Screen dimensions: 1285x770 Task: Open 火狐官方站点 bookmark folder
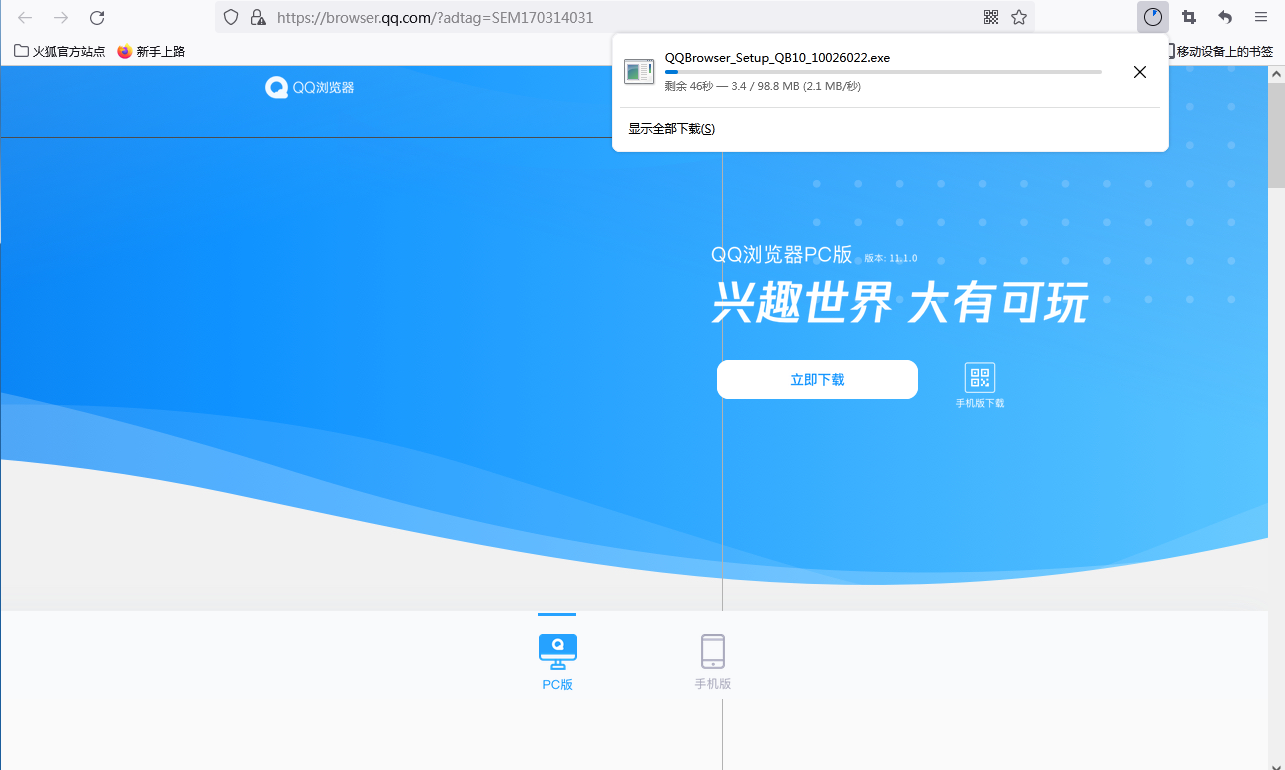(59, 51)
